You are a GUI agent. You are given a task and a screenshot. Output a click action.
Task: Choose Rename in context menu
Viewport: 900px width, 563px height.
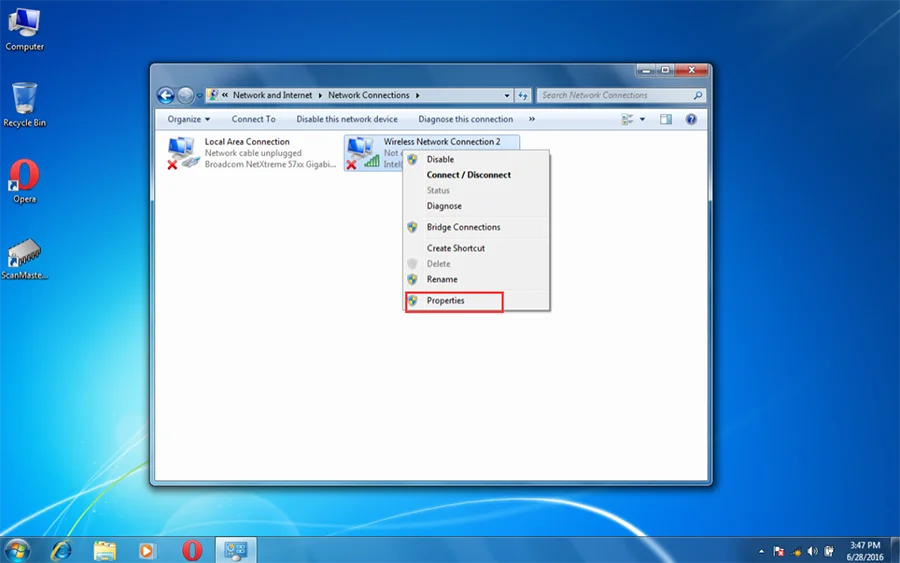(476, 279)
